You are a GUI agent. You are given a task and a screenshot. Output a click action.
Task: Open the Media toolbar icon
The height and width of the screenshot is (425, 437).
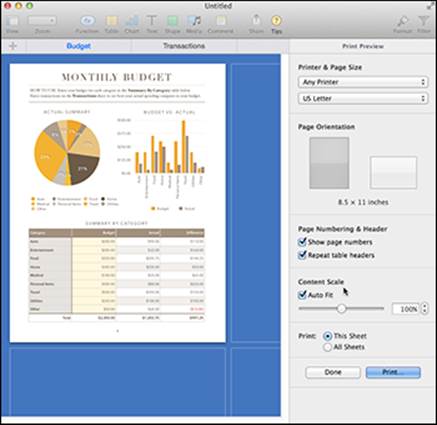(194, 21)
